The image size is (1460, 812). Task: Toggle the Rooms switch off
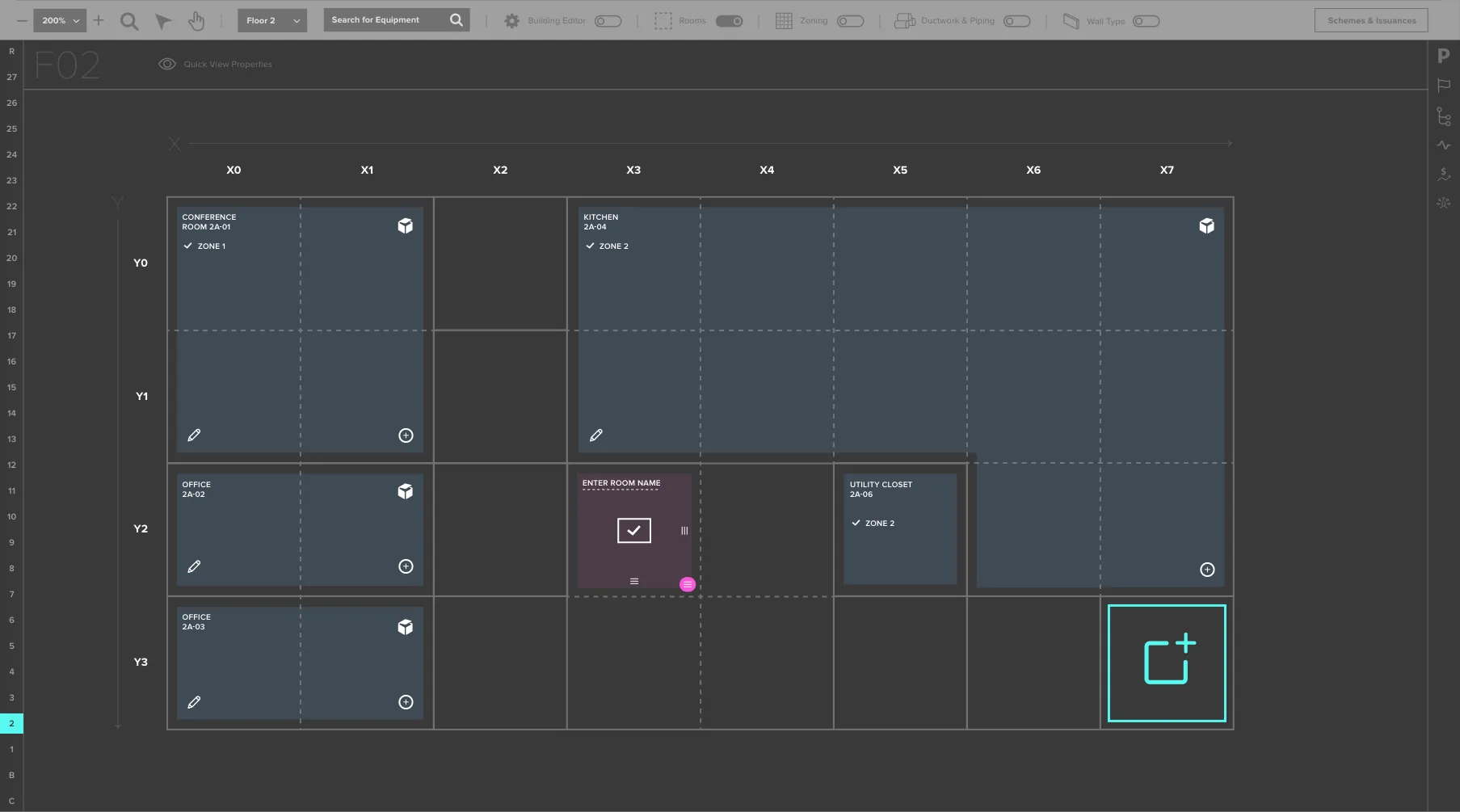coord(730,21)
